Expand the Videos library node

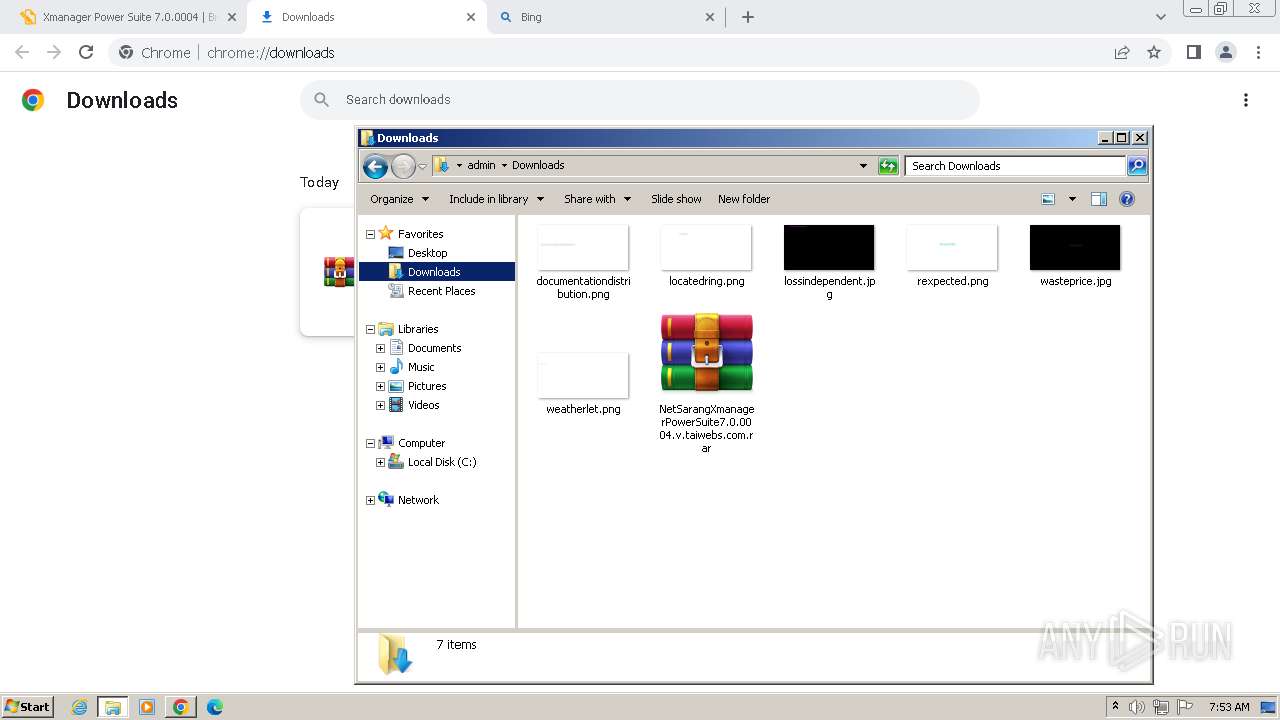[x=380, y=405]
